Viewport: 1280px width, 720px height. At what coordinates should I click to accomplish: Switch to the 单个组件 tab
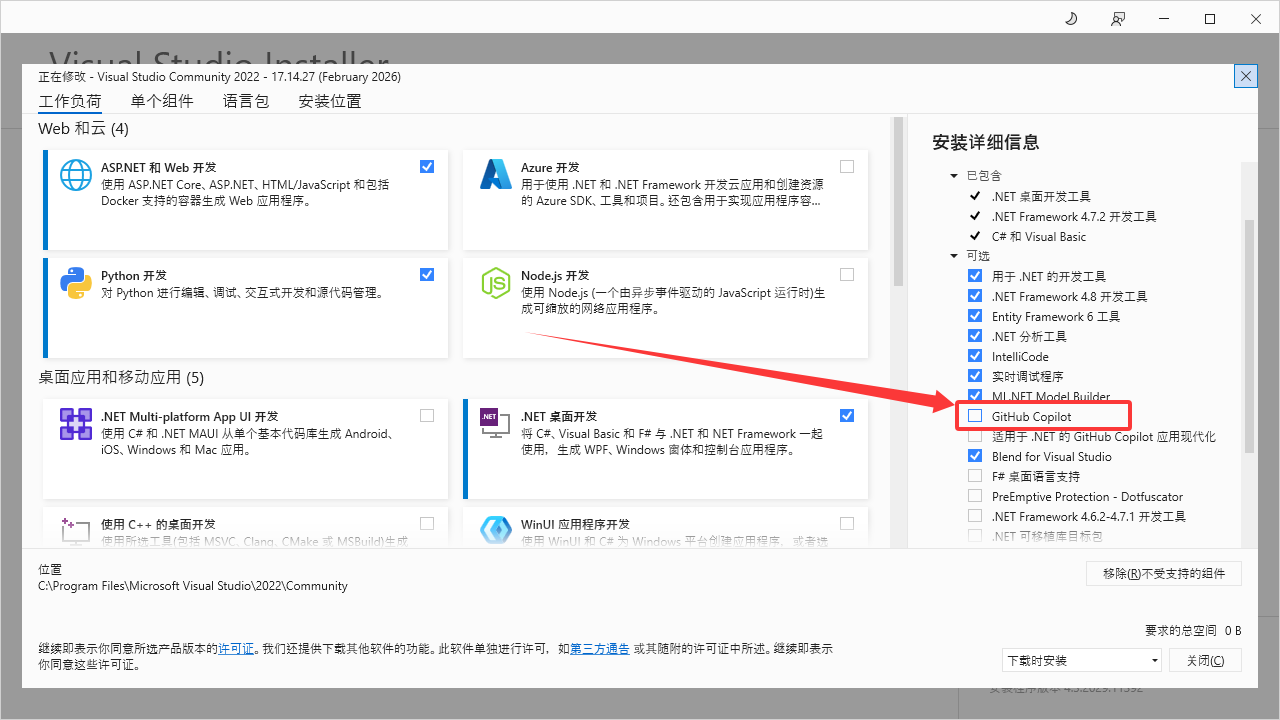click(162, 101)
